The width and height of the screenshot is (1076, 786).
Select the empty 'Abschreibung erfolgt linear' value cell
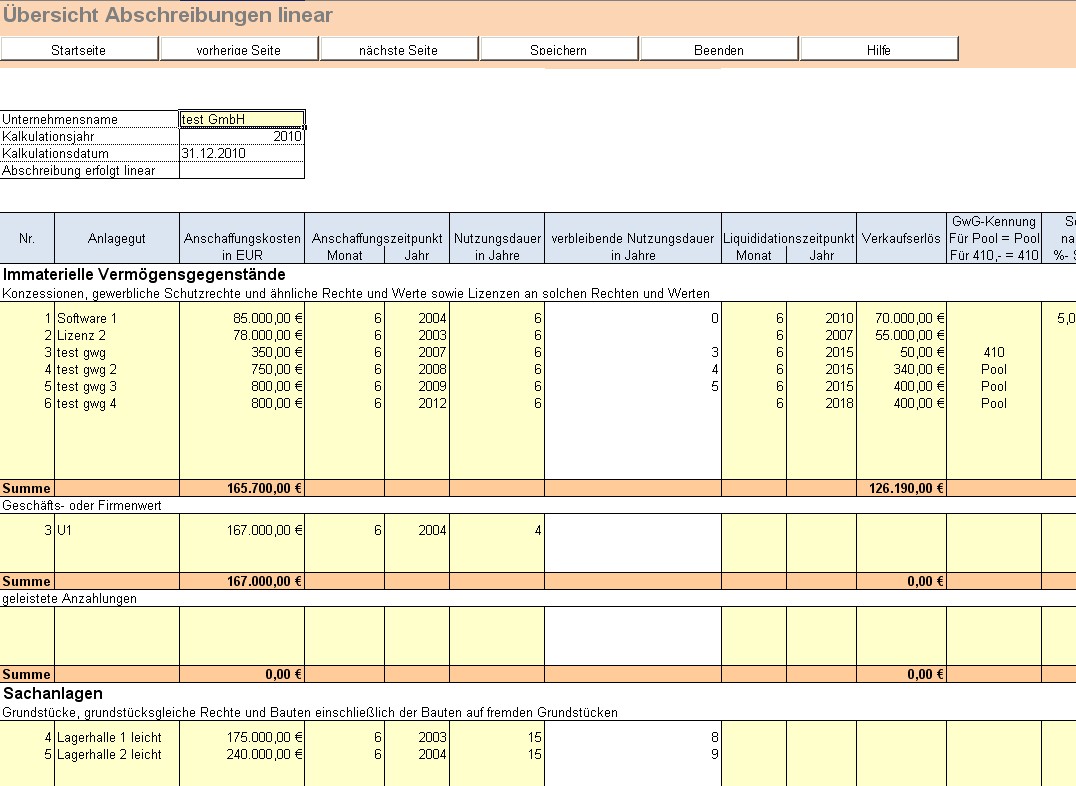coord(241,170)
